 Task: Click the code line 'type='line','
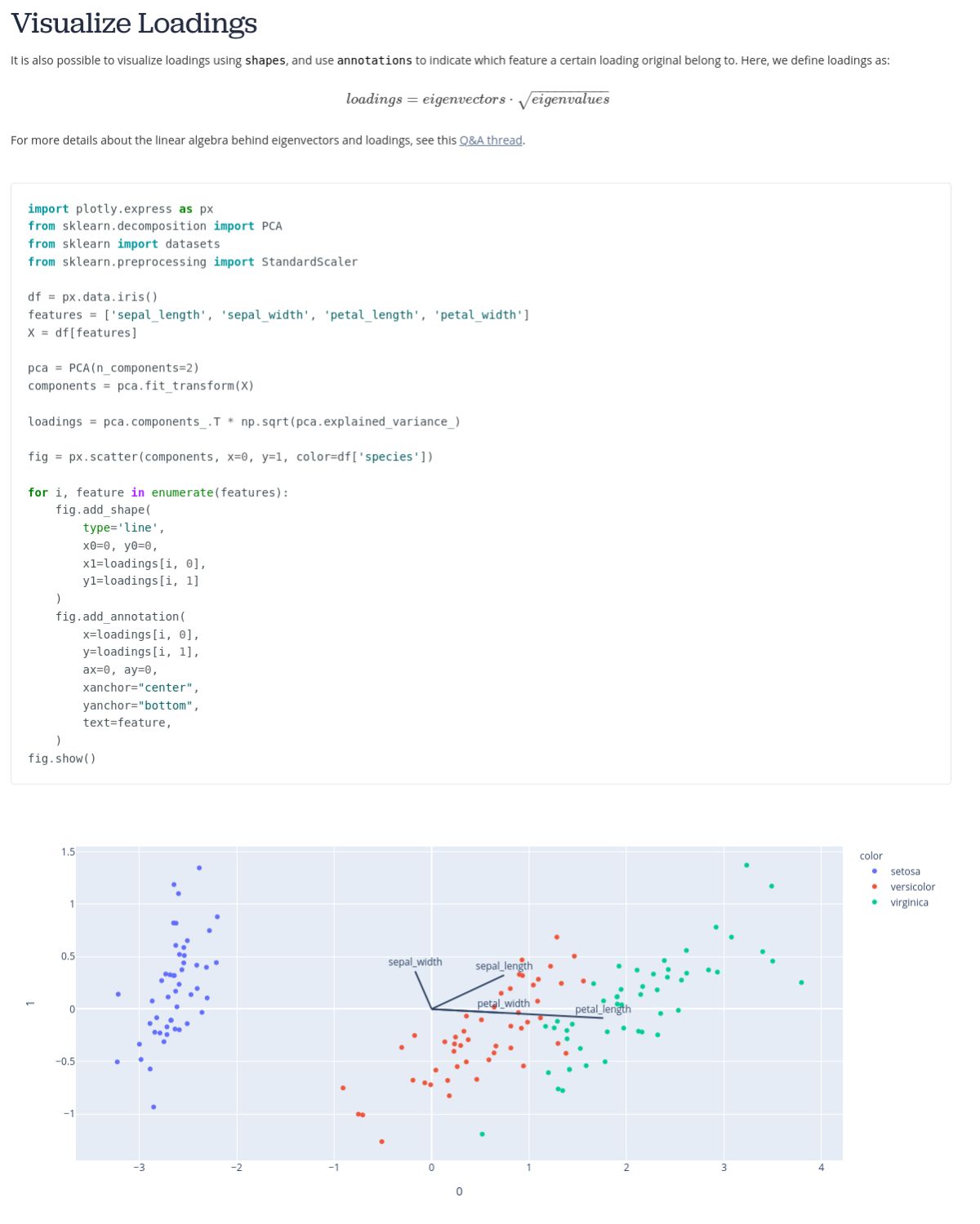tap(123, 528)
